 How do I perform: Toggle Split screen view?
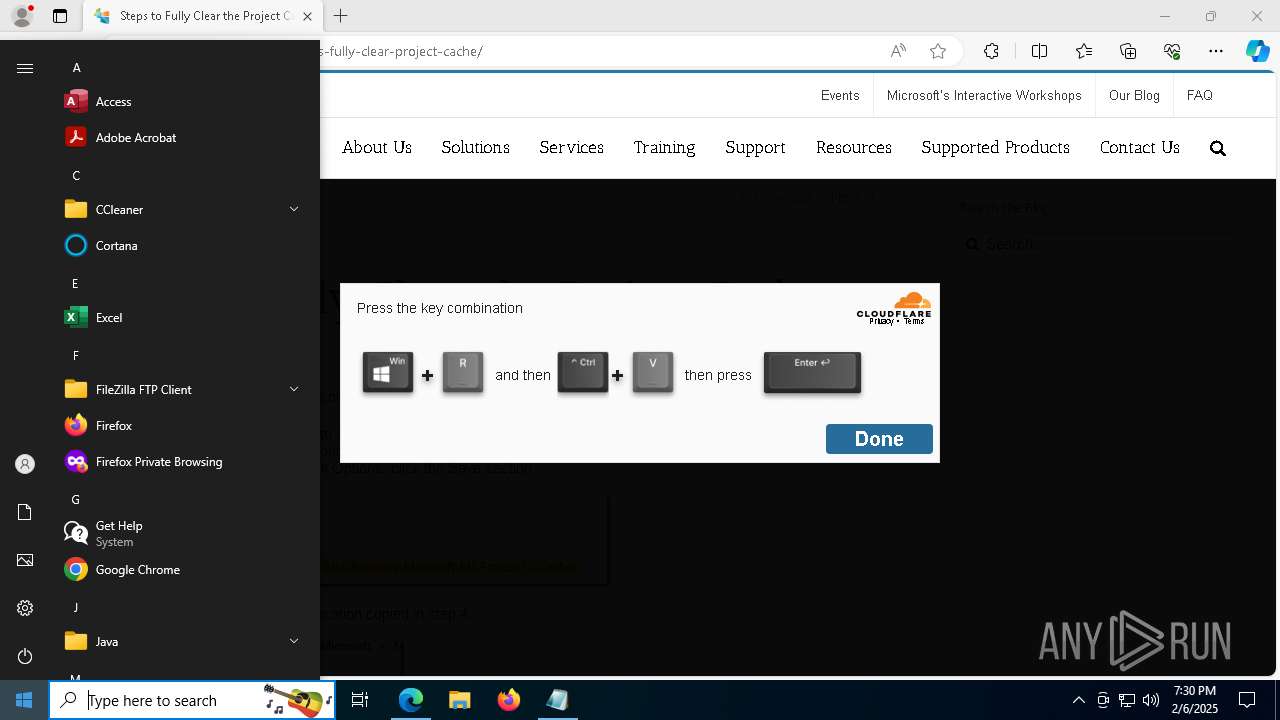click(x=1039, y=51)
